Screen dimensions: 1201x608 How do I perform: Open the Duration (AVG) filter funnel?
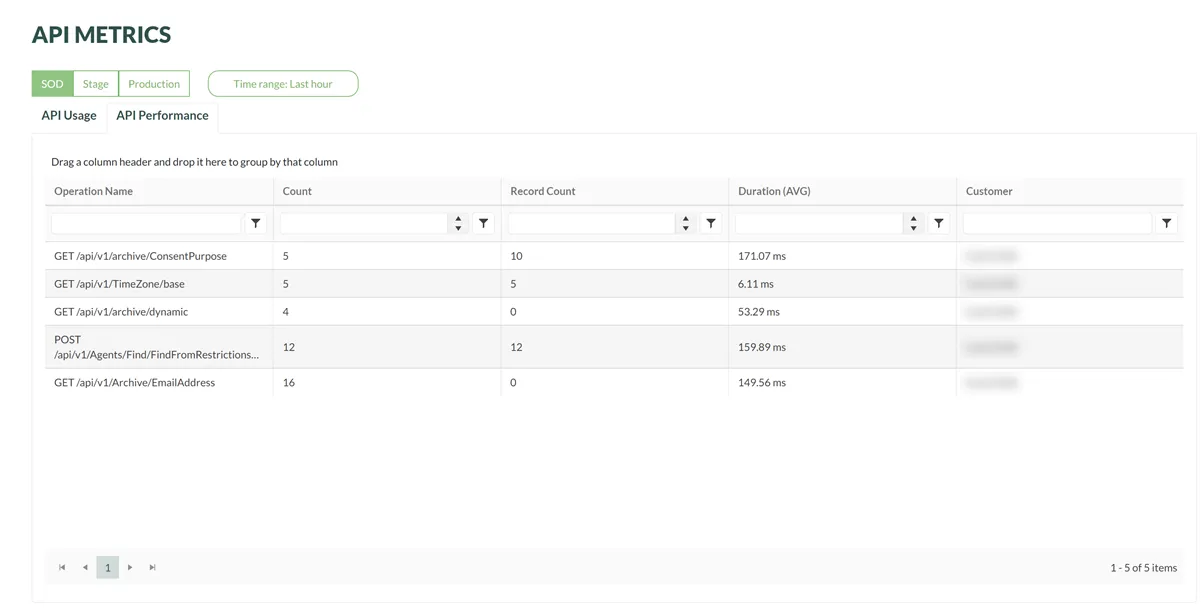pyautogui.click(x=939, y=224)
